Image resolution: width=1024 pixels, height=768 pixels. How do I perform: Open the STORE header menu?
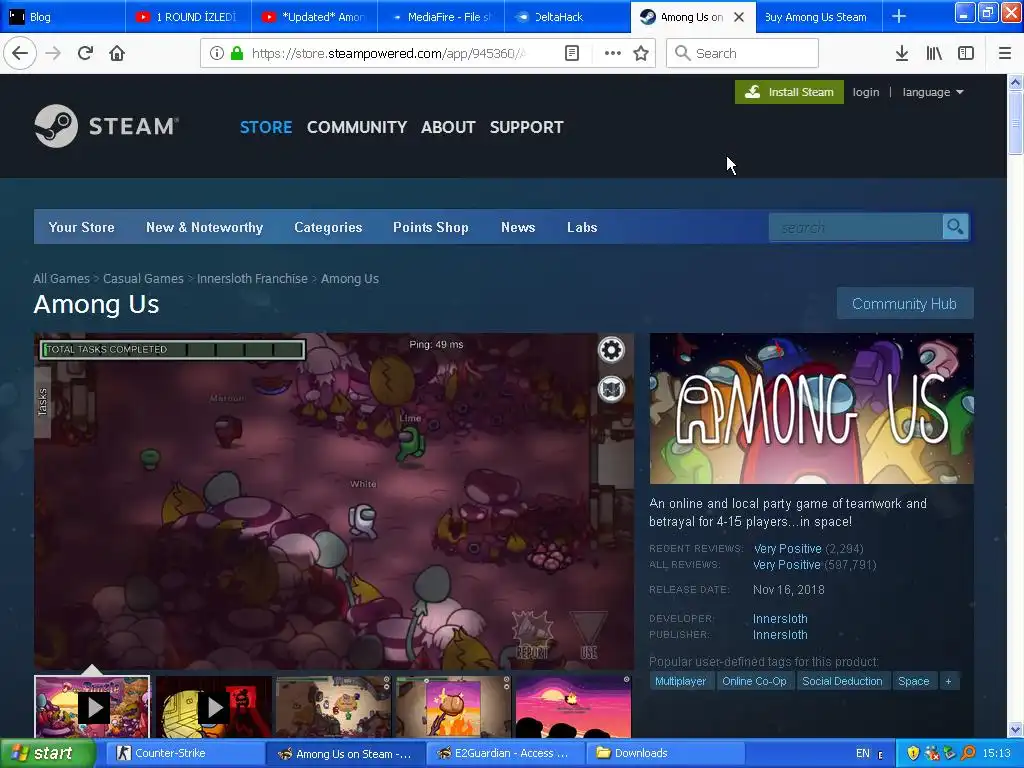tap(266, 127)
